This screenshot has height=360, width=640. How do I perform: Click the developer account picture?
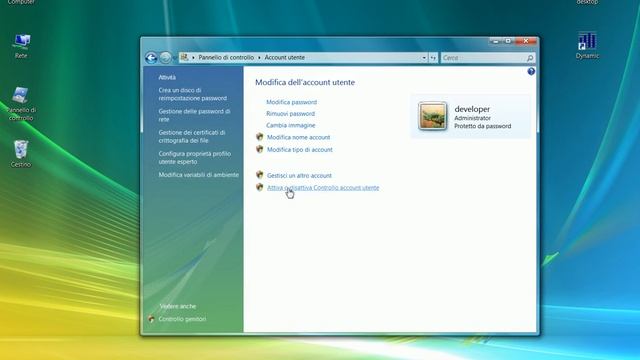(x=432, y=116)
